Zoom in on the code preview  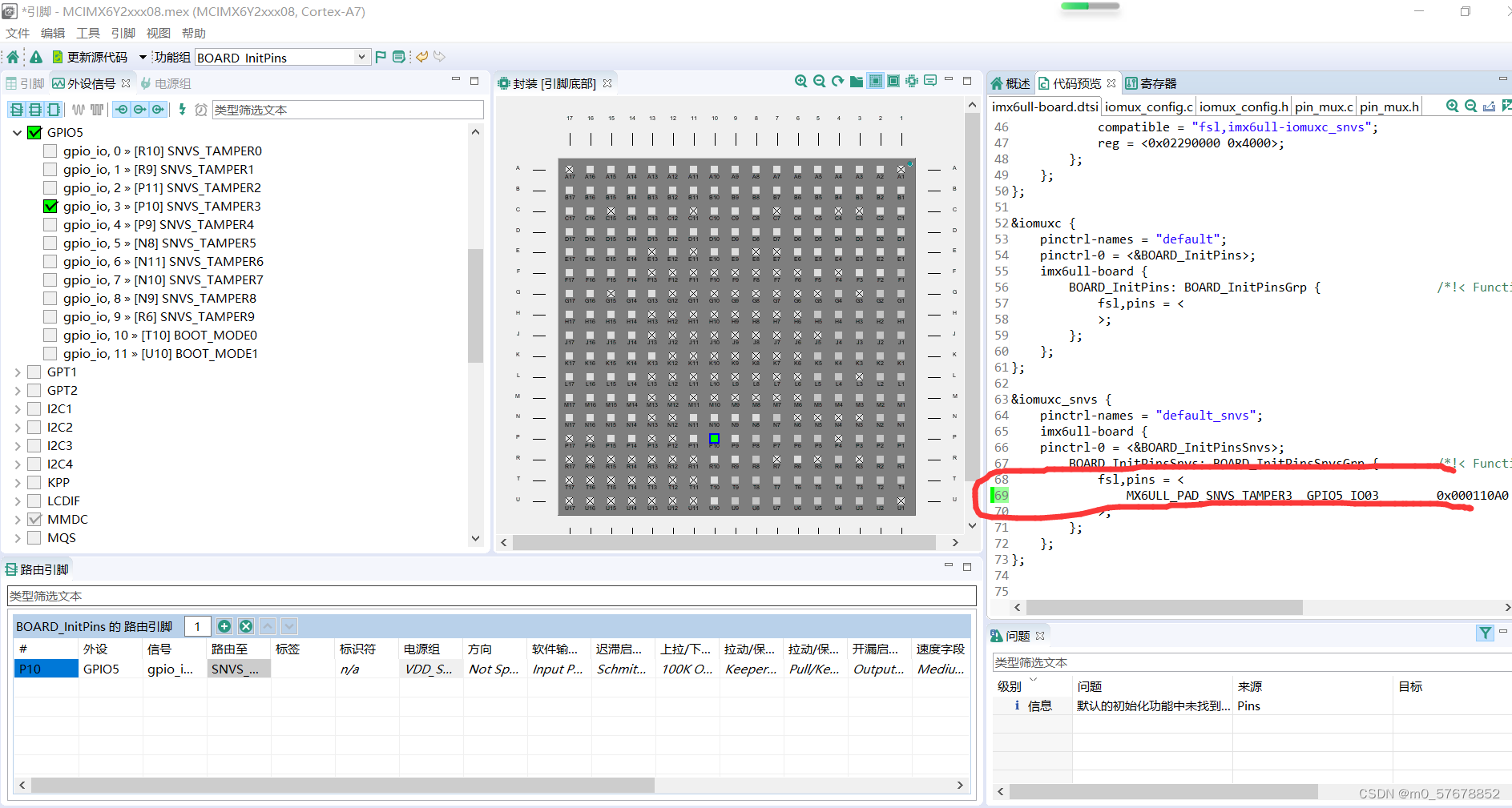point(1452,106)
